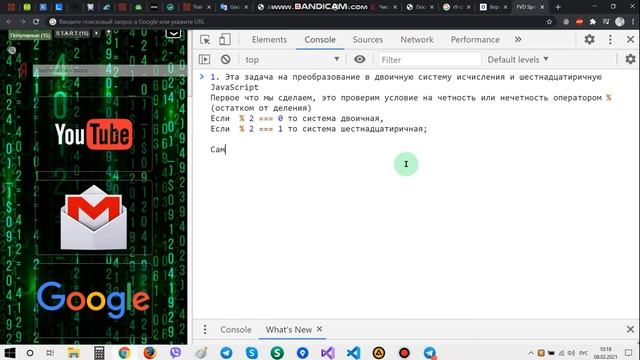Image resolution: width=640 pixels, height=360 pixels.
Task: Go forward in browser history
Action: point(22,22)
